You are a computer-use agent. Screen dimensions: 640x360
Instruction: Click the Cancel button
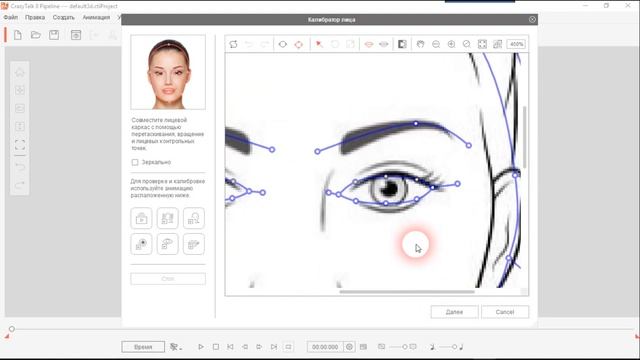[x=505, y=312]
